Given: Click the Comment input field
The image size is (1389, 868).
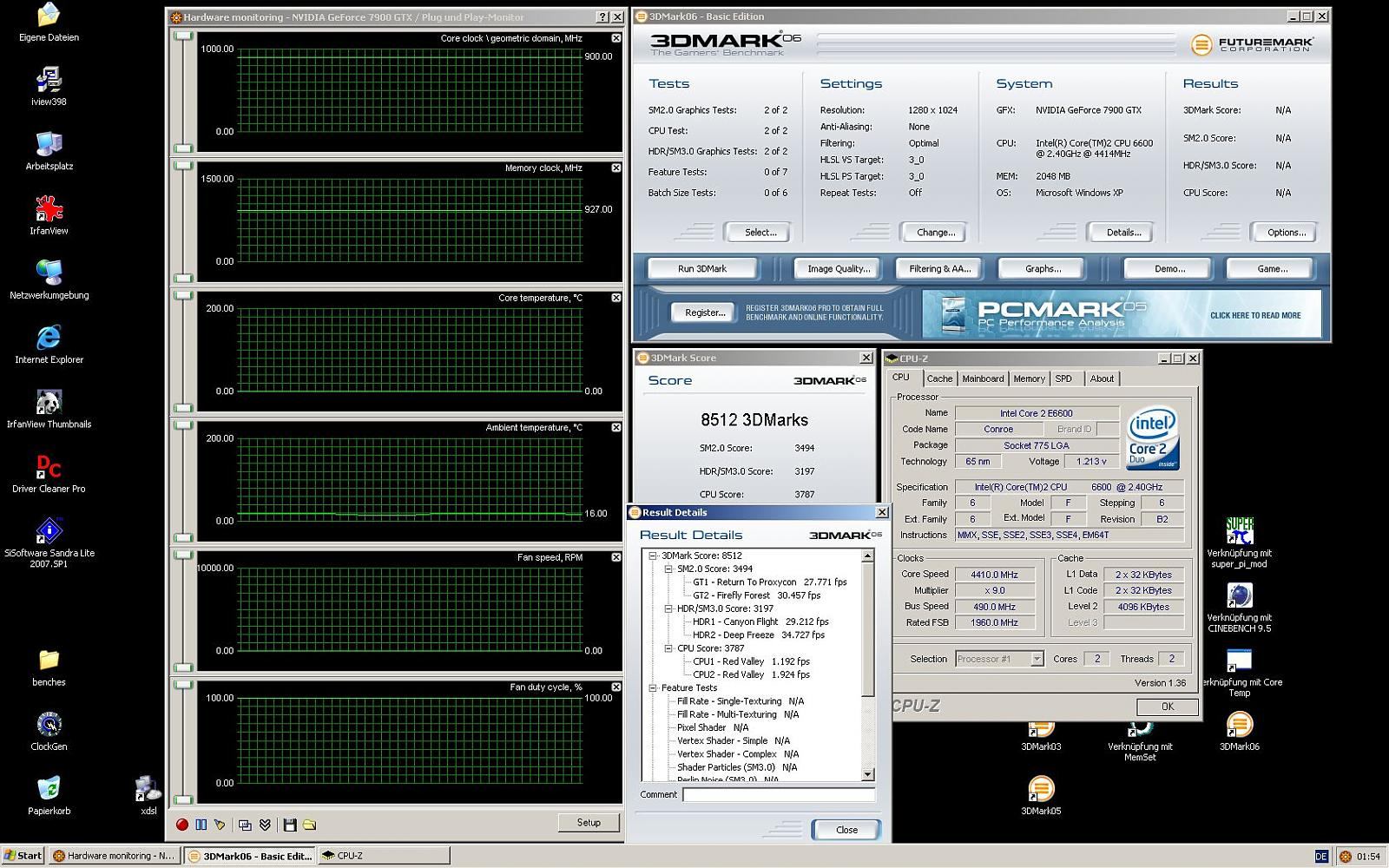Looking at the screenshot, I should 779,795.
